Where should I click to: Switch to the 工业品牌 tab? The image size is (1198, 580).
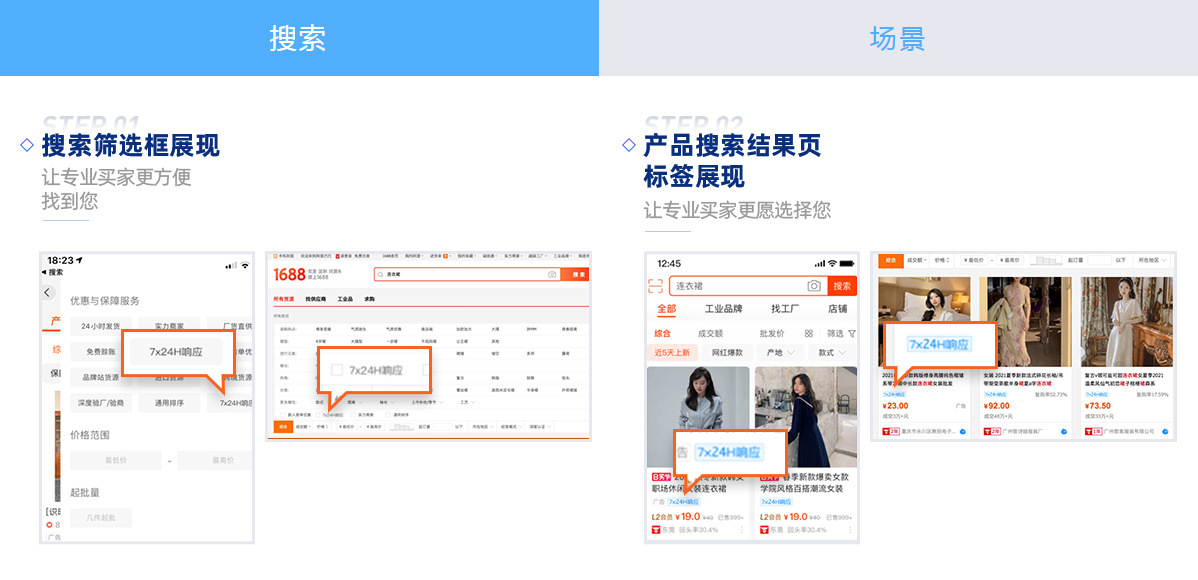(723, 309)
